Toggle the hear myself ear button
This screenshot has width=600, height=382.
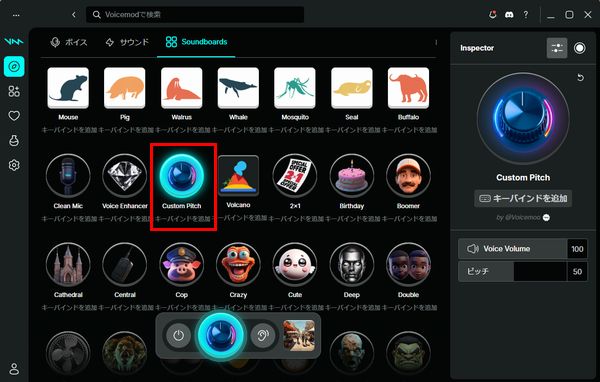(x=262, y=336)
